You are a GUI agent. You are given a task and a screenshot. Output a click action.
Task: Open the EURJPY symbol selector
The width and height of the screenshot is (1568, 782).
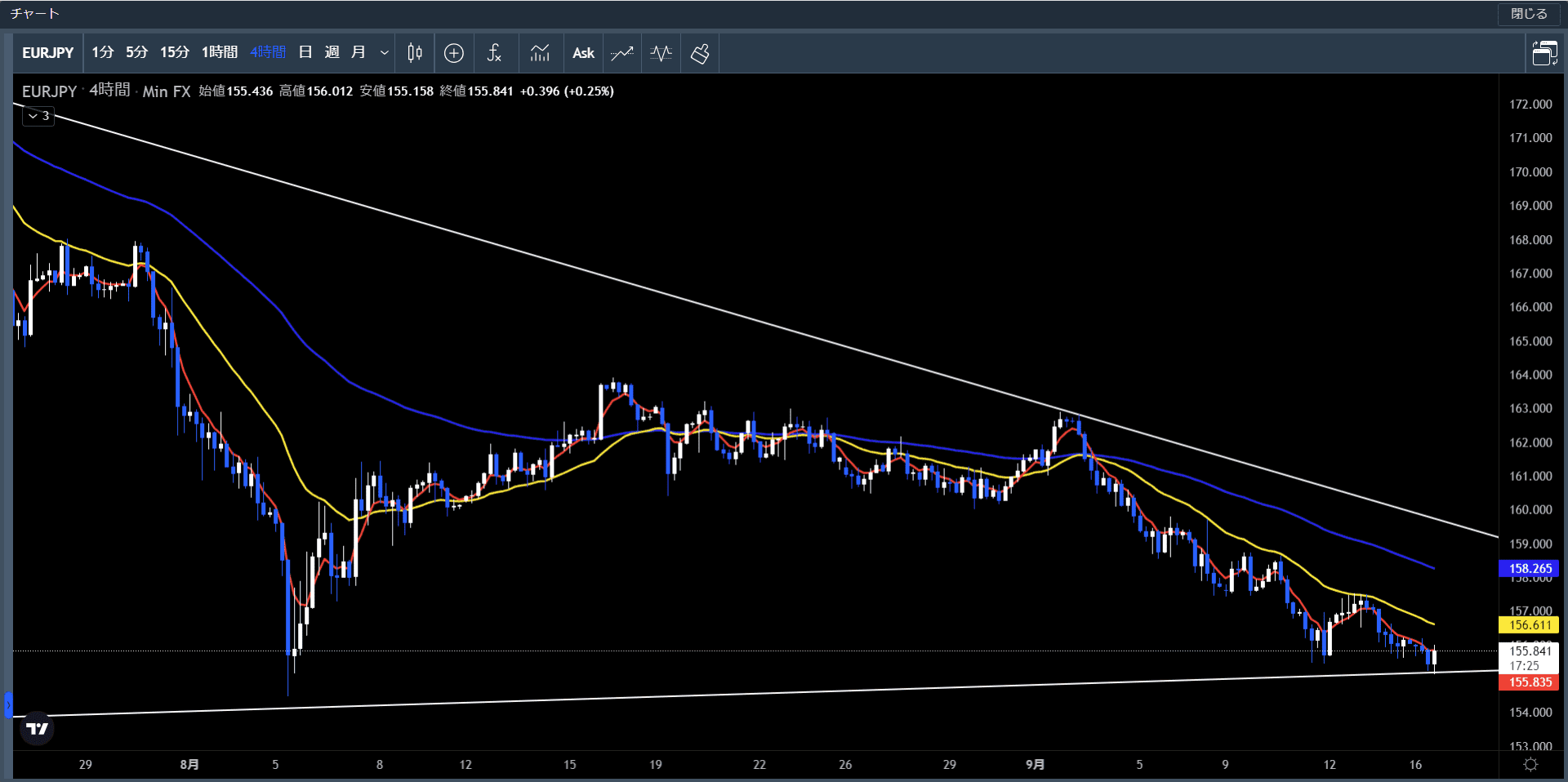pyautogui.click(x=47, y=53)
